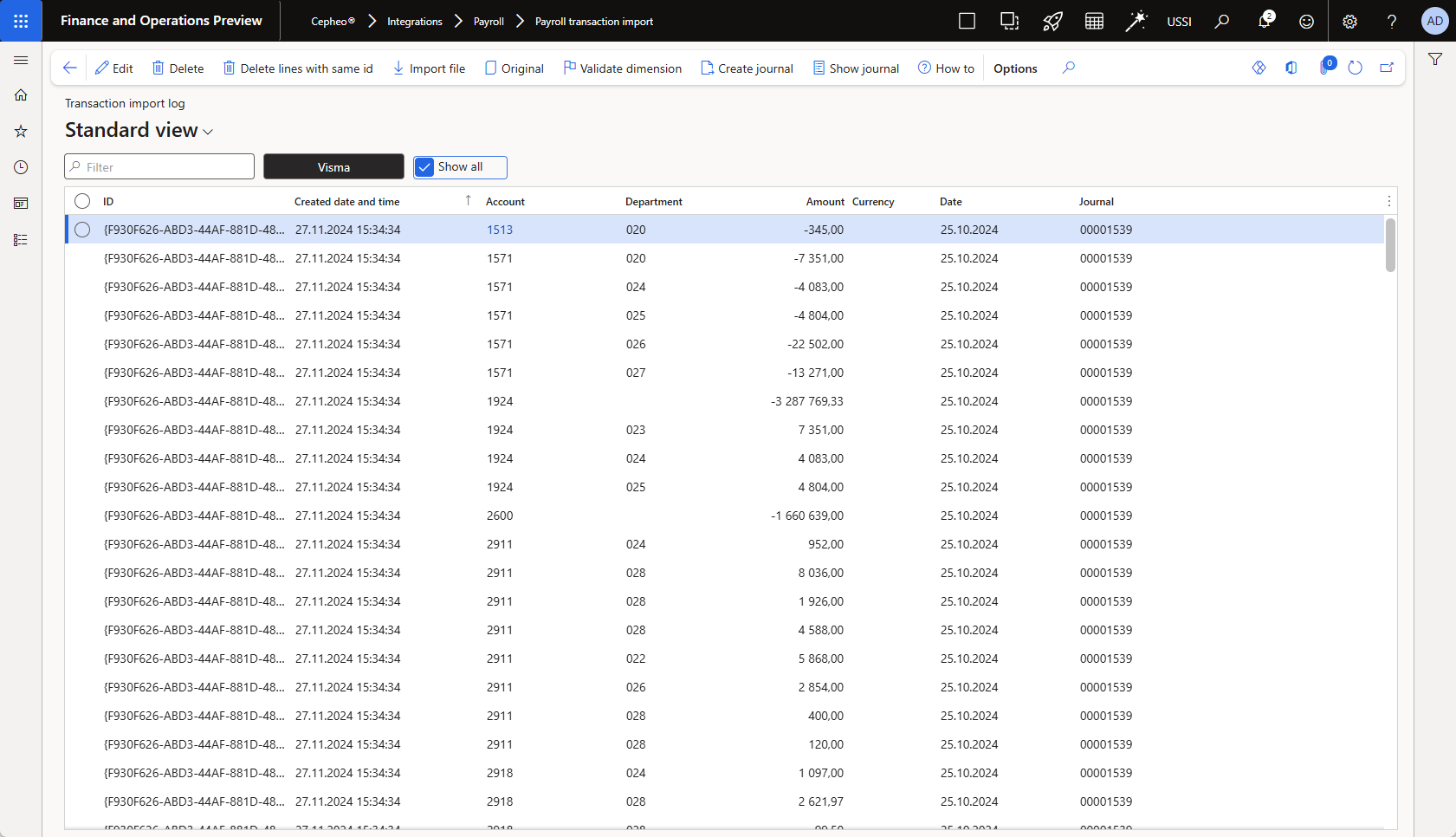Click the Home icon in sidebar
1456x837 pixels.
21,94
